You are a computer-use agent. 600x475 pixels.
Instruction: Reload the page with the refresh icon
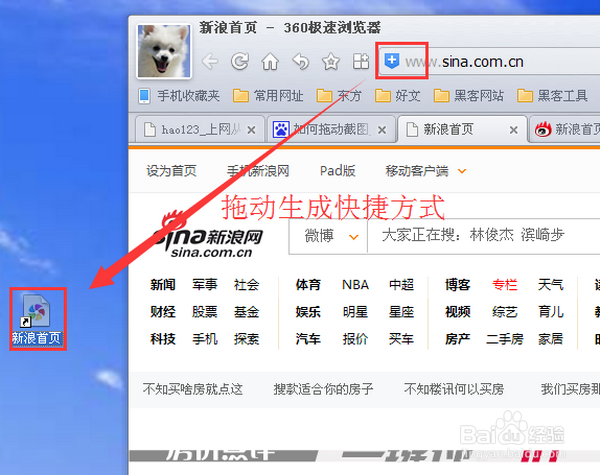pos(240,61)
